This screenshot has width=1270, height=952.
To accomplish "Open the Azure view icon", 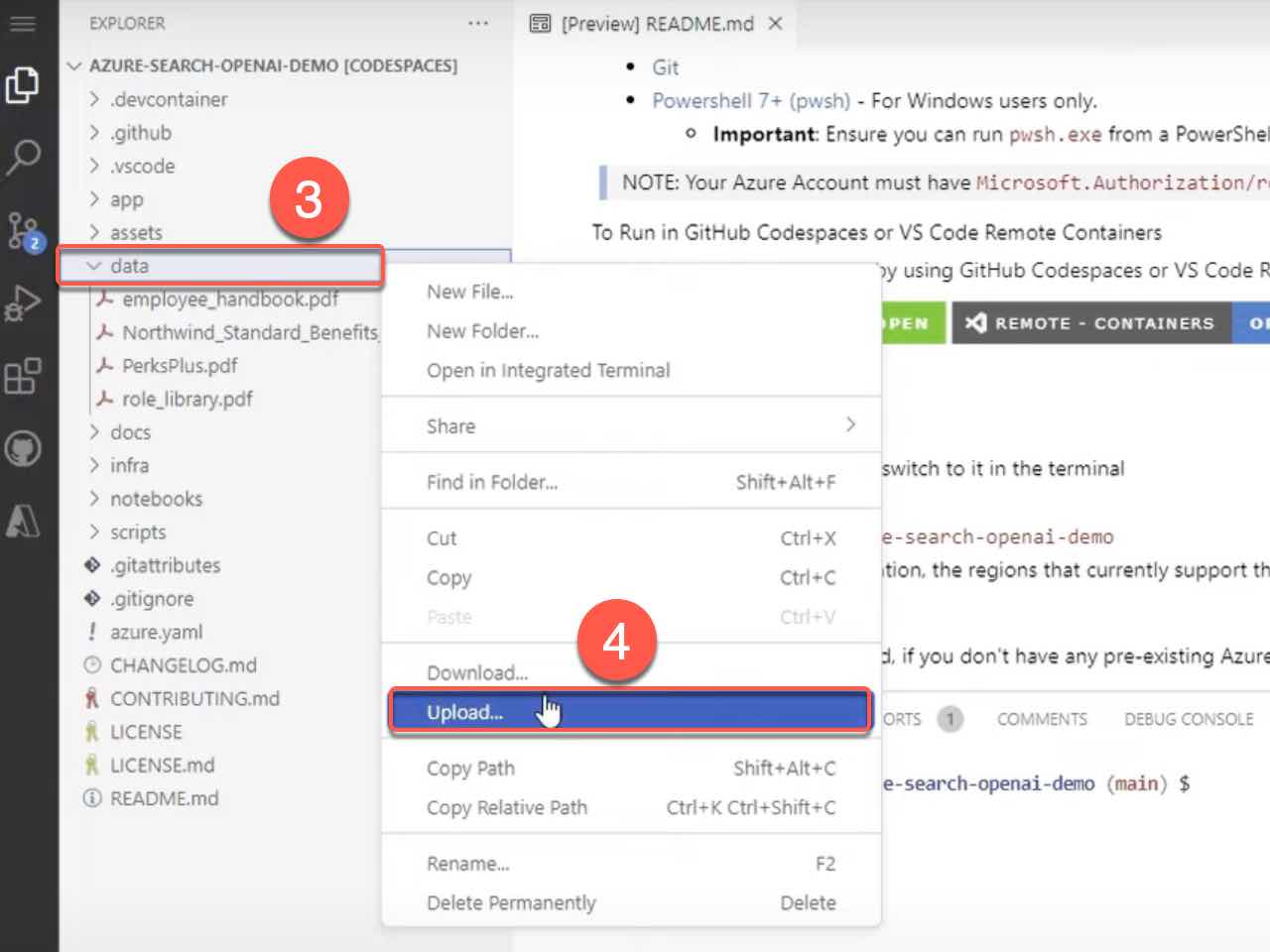I will 23,521.
